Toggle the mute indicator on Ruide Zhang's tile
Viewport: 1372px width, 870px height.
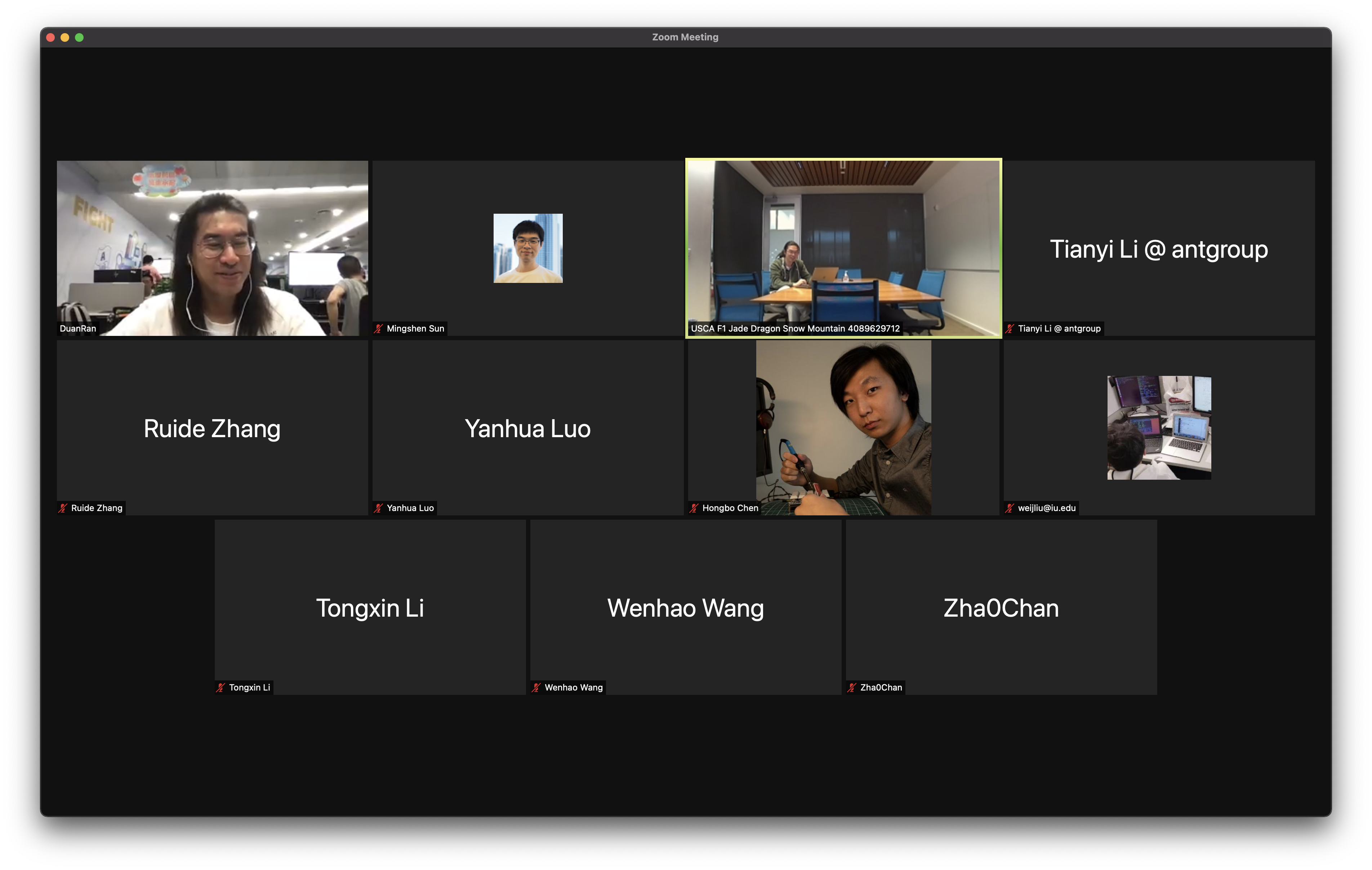[x=63, y=507]
